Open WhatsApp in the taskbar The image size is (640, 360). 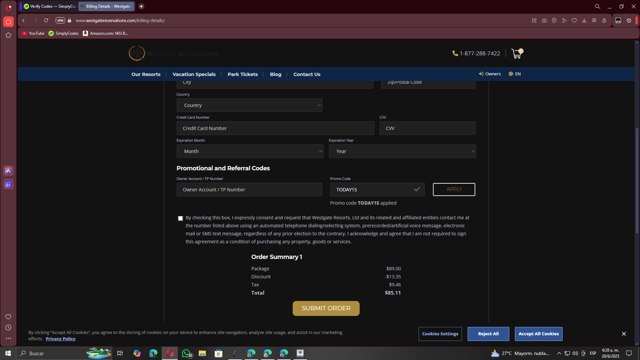pyautogui.click(x=187, y=353)
